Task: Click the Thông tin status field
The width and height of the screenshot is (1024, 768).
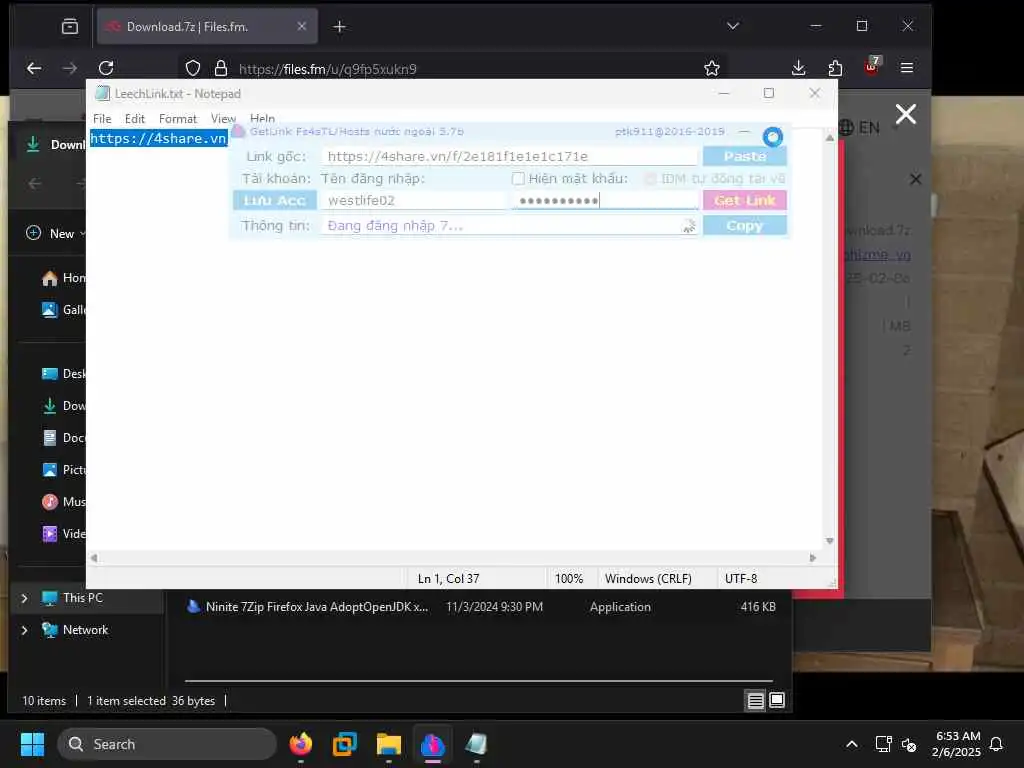Action: (509, 225)
